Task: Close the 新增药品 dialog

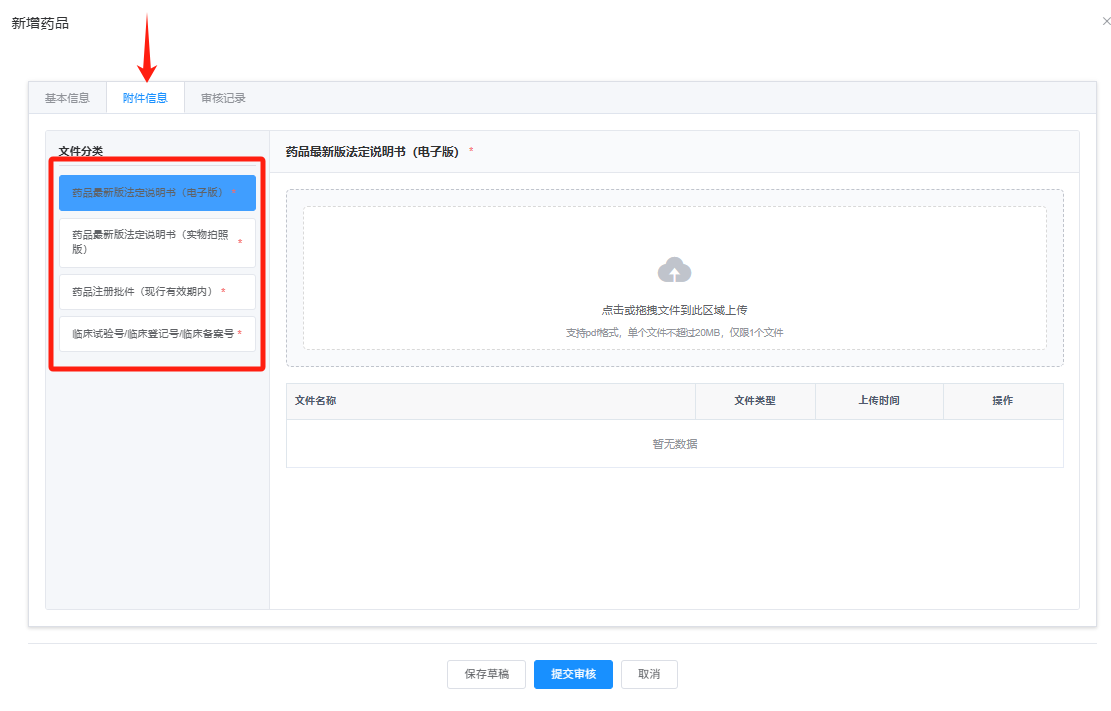Action: pyautogui.click(x=1106, y=21)
